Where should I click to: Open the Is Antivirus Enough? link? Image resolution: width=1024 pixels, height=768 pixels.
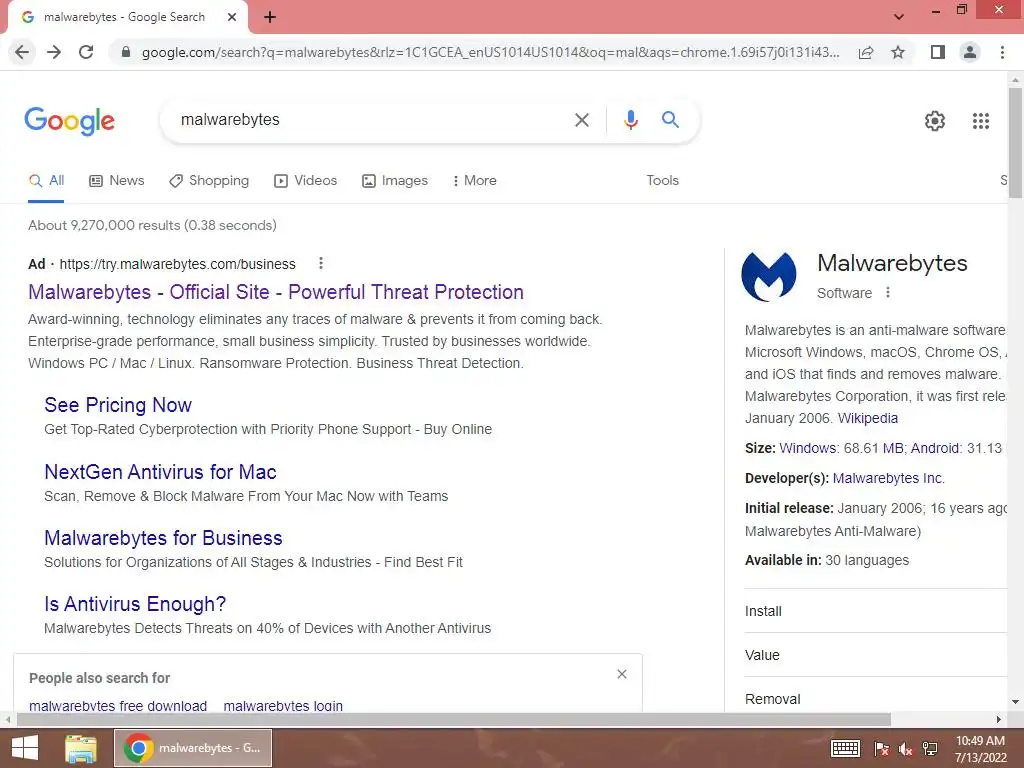click(135, 604)
